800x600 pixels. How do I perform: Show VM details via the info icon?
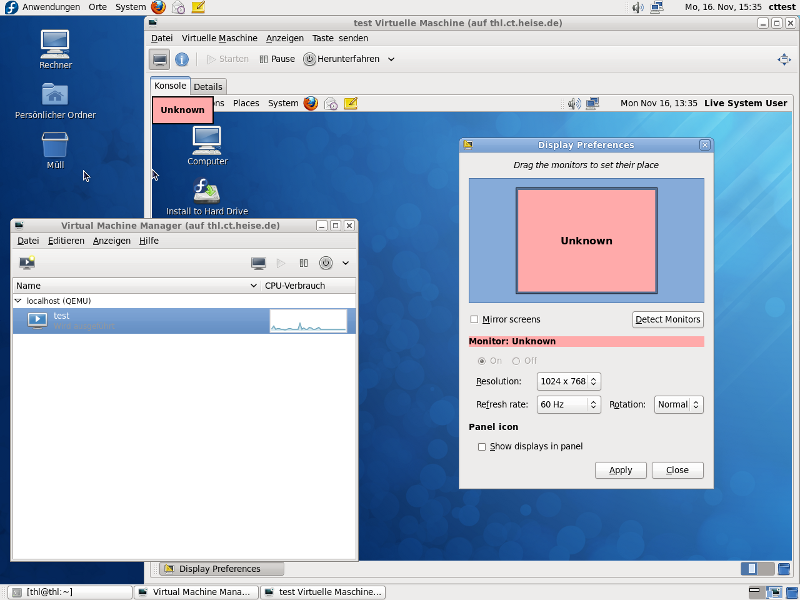click(182, 59)
